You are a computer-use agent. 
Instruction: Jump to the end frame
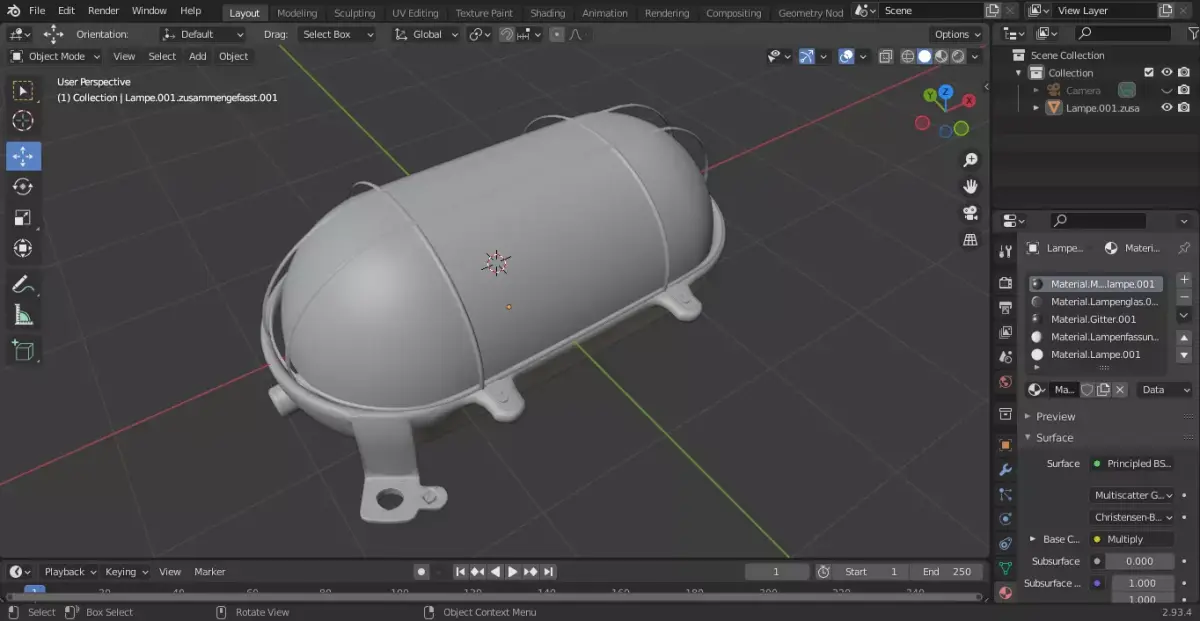coord(549,572)
